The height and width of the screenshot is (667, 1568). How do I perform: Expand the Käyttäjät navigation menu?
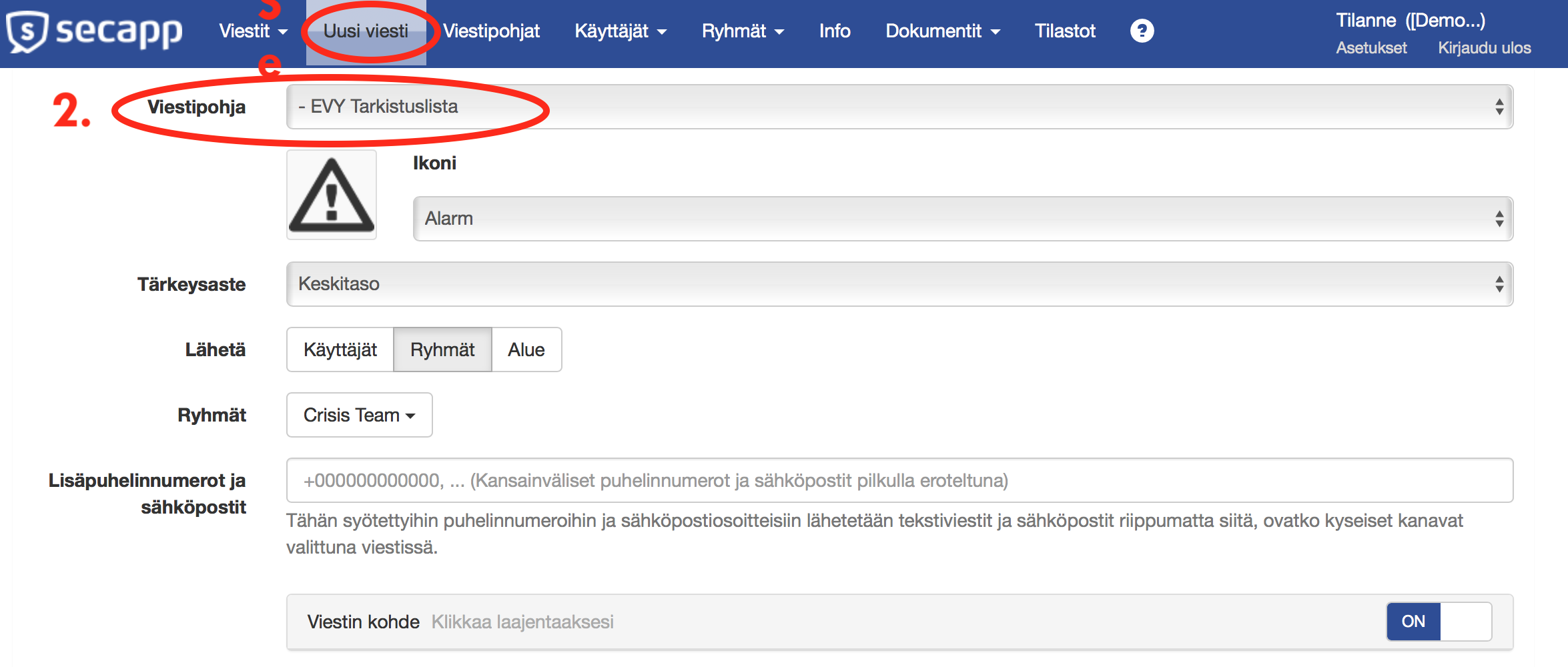(621, 31)
